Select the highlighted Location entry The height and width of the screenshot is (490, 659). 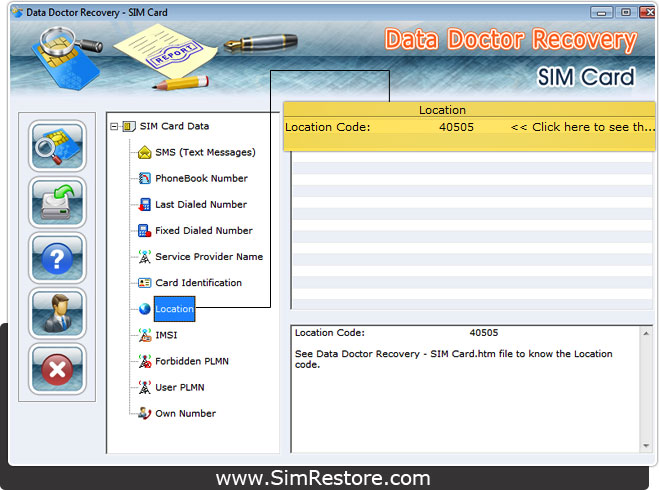[x=174, y=309]
